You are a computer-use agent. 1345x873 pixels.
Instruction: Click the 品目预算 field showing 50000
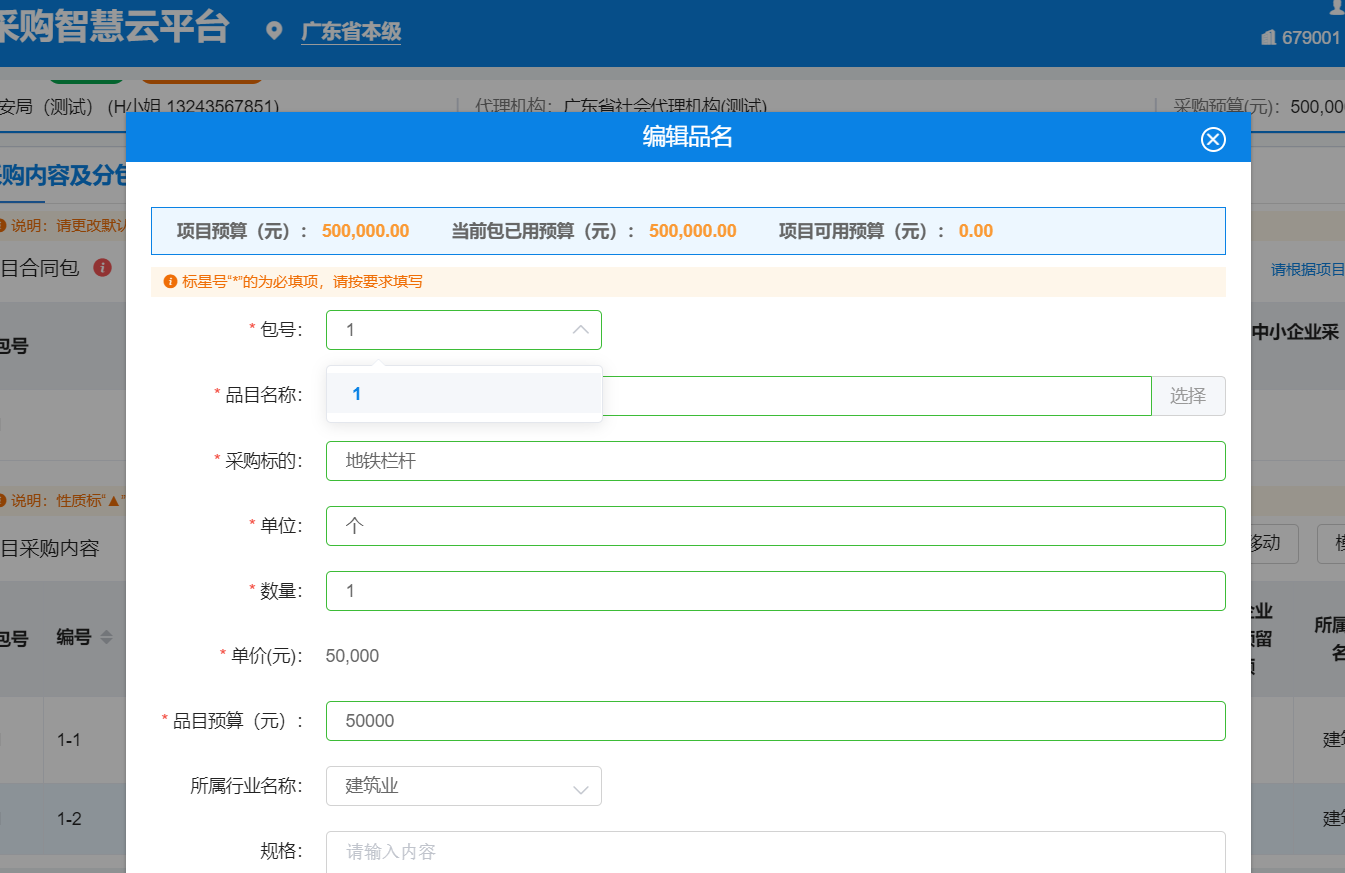(x=775, y=721)
